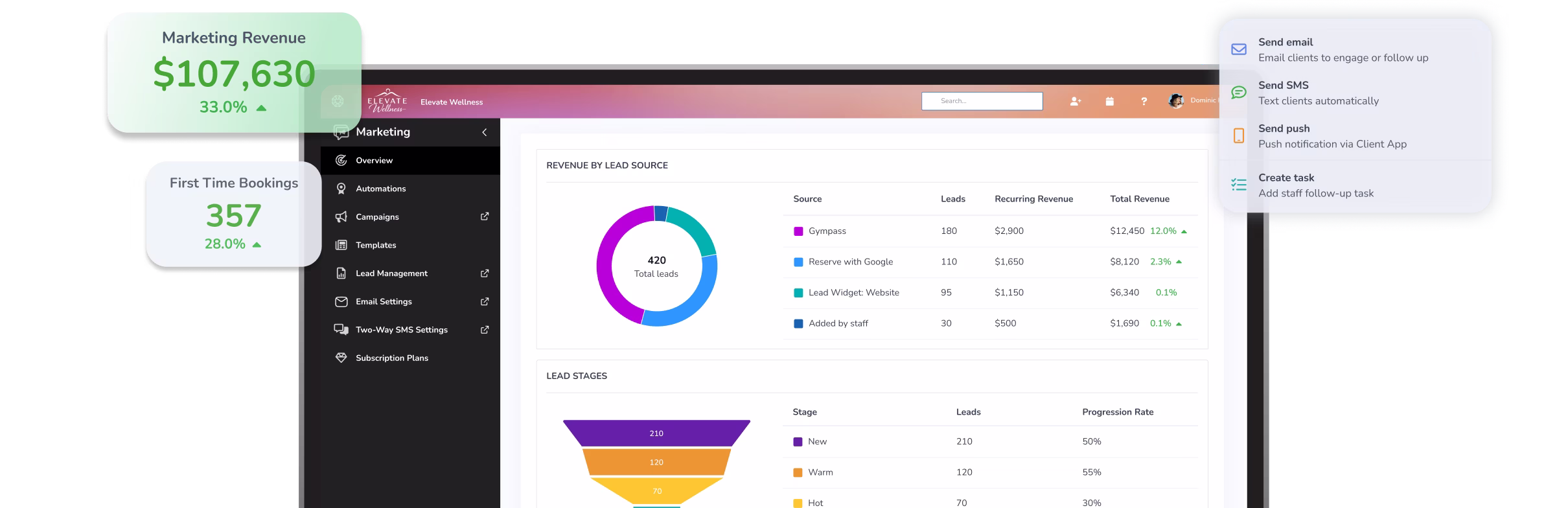1568x508 pixels.
Task: Click the $12,450 total revenue value
Action: click(x=1127, y=231)
